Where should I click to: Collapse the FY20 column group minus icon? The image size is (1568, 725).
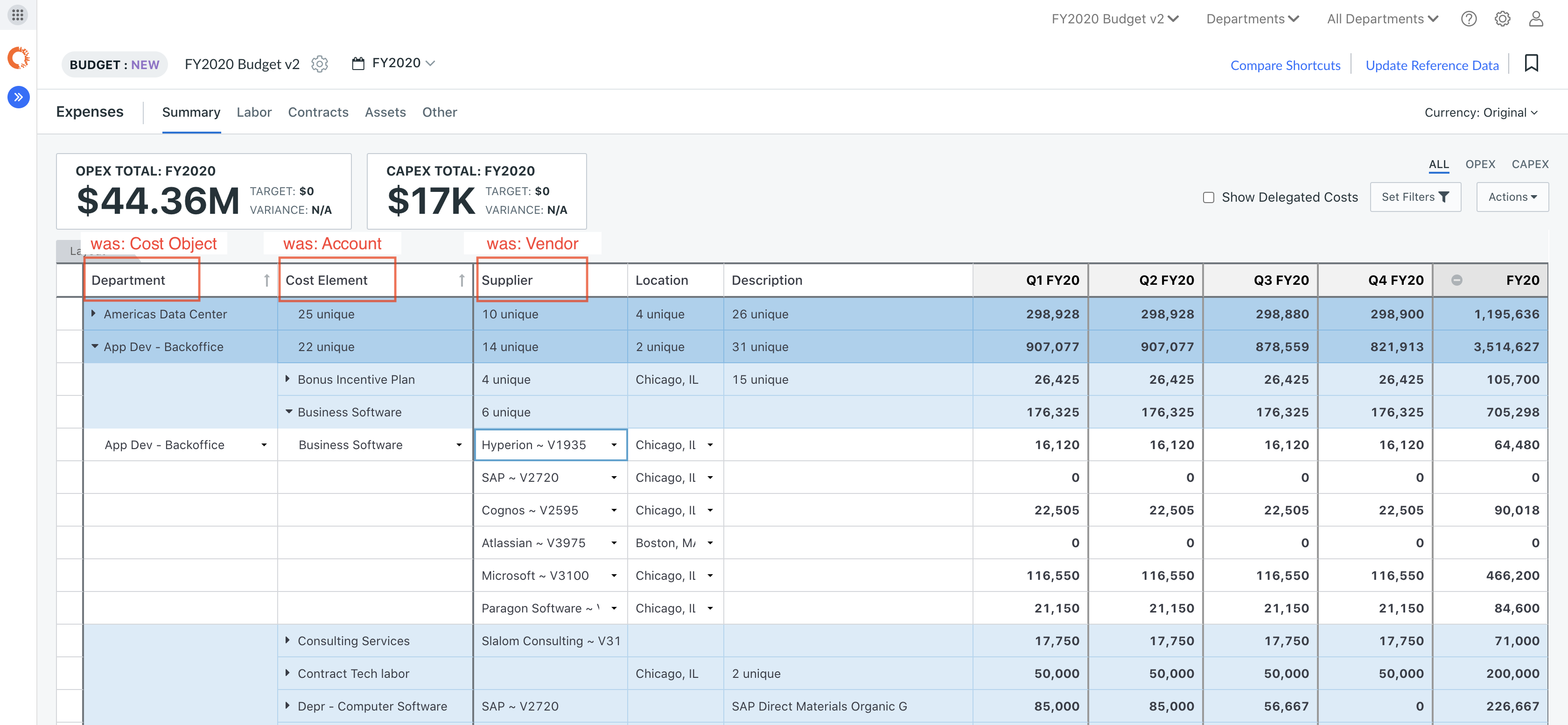point(1456,280)
